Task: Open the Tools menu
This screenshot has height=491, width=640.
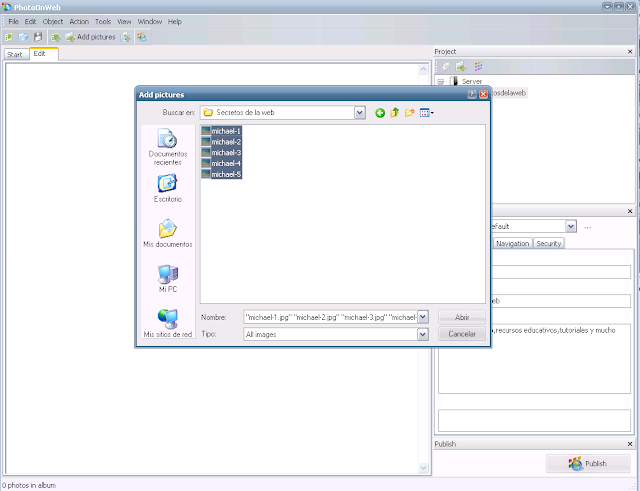Action: tap(103, 22)
